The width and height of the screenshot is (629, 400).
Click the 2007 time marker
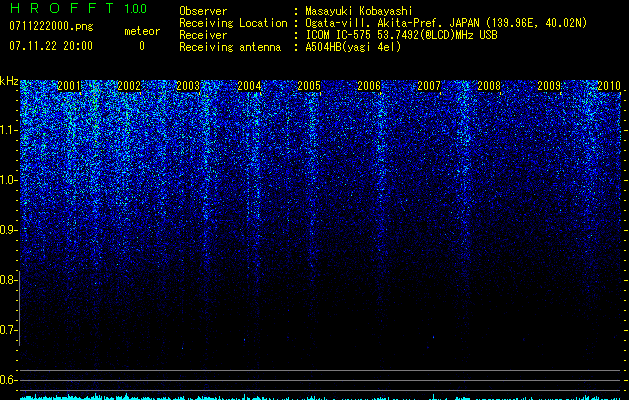pyautogui.click(x=429, y=86)
